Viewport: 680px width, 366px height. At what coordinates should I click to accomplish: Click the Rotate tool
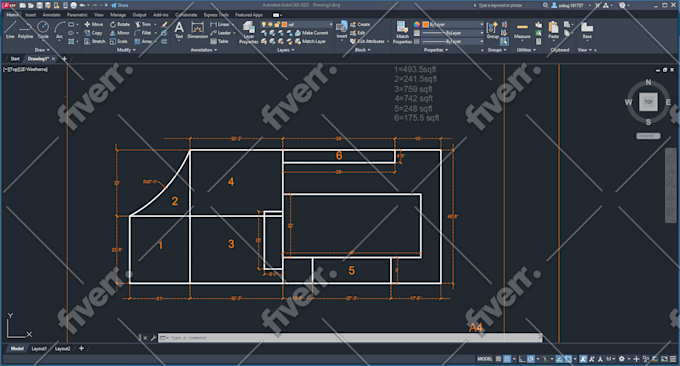(x=120, y=24)
